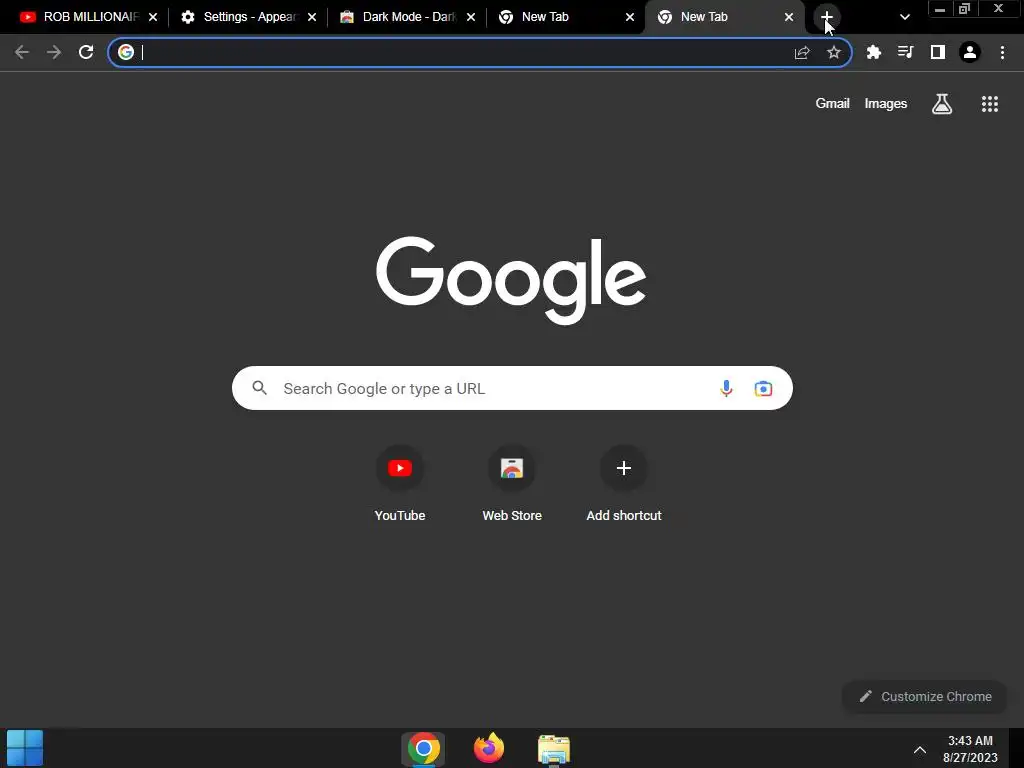Open the Search Labs flask icon
Viewport: 1024px width, 768px height.
[x=942, y=103]
